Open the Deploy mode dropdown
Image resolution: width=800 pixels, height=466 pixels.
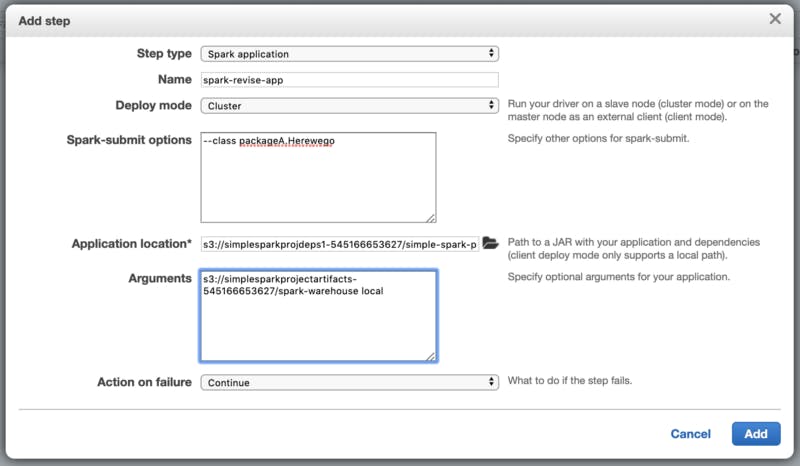point(349,106)
